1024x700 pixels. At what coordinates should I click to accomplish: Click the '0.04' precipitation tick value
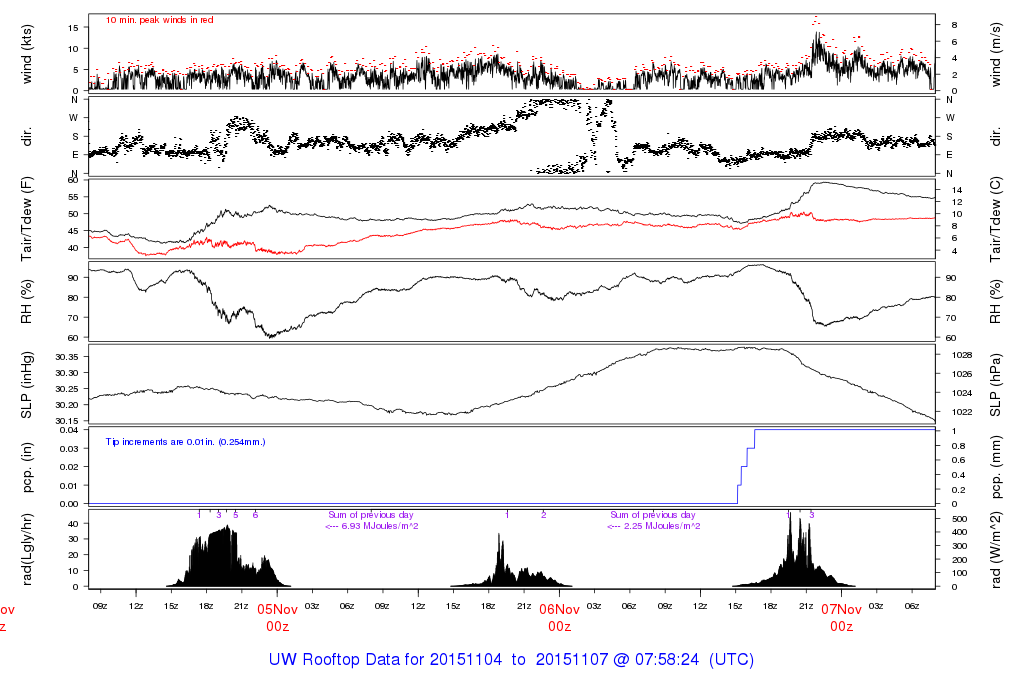[x=69, y=430]
